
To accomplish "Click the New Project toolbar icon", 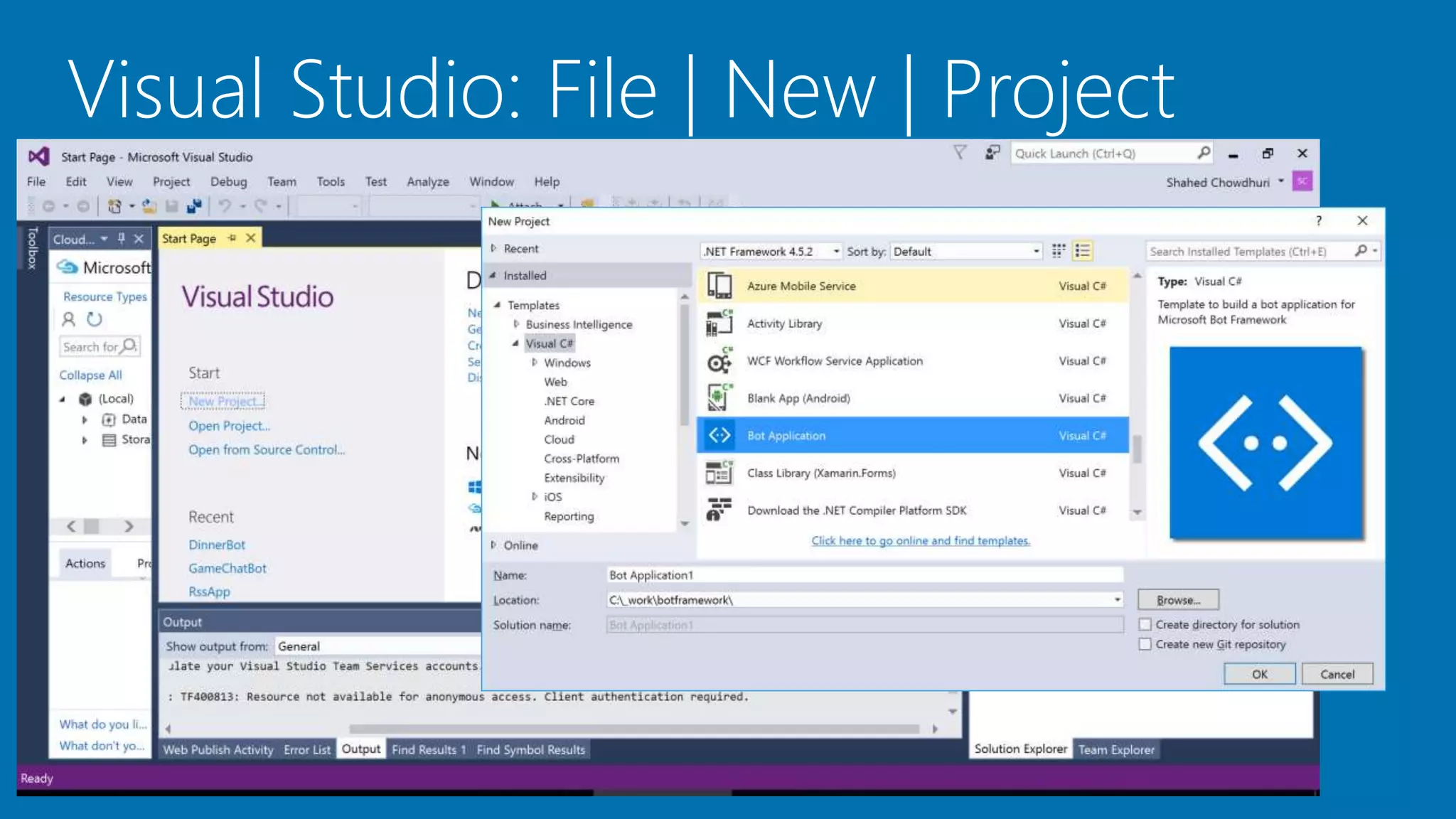I will 114,206.
